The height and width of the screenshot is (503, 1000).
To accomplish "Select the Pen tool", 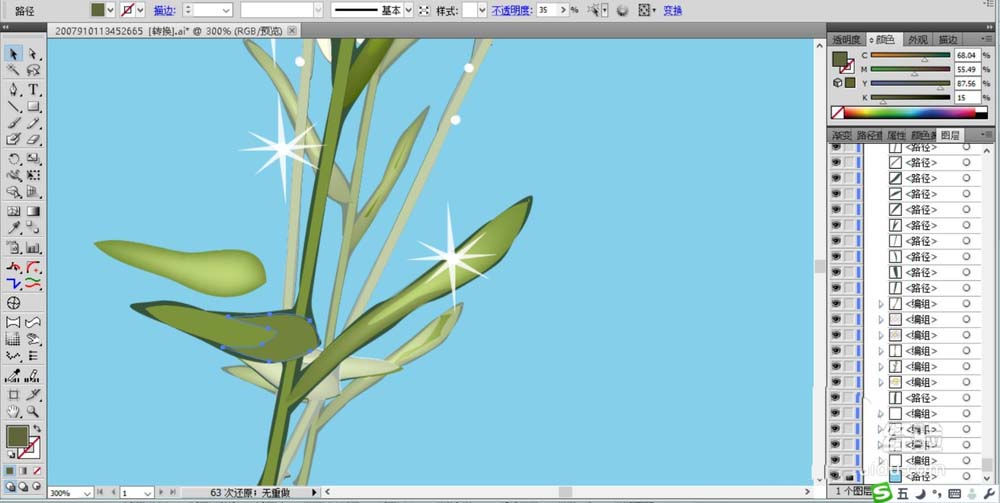I will (13, 89).
